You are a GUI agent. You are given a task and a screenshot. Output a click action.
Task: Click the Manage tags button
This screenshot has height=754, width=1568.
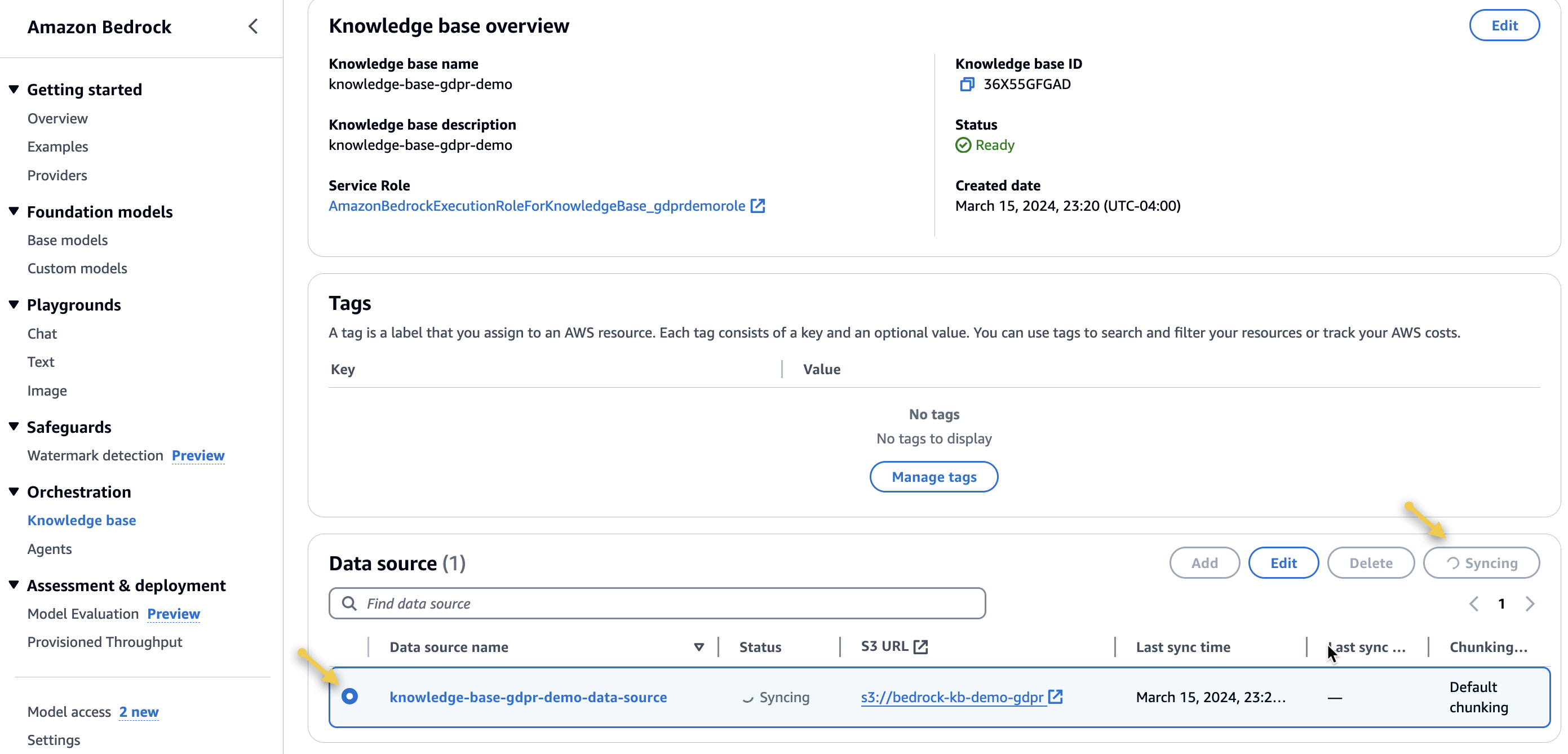933,477
